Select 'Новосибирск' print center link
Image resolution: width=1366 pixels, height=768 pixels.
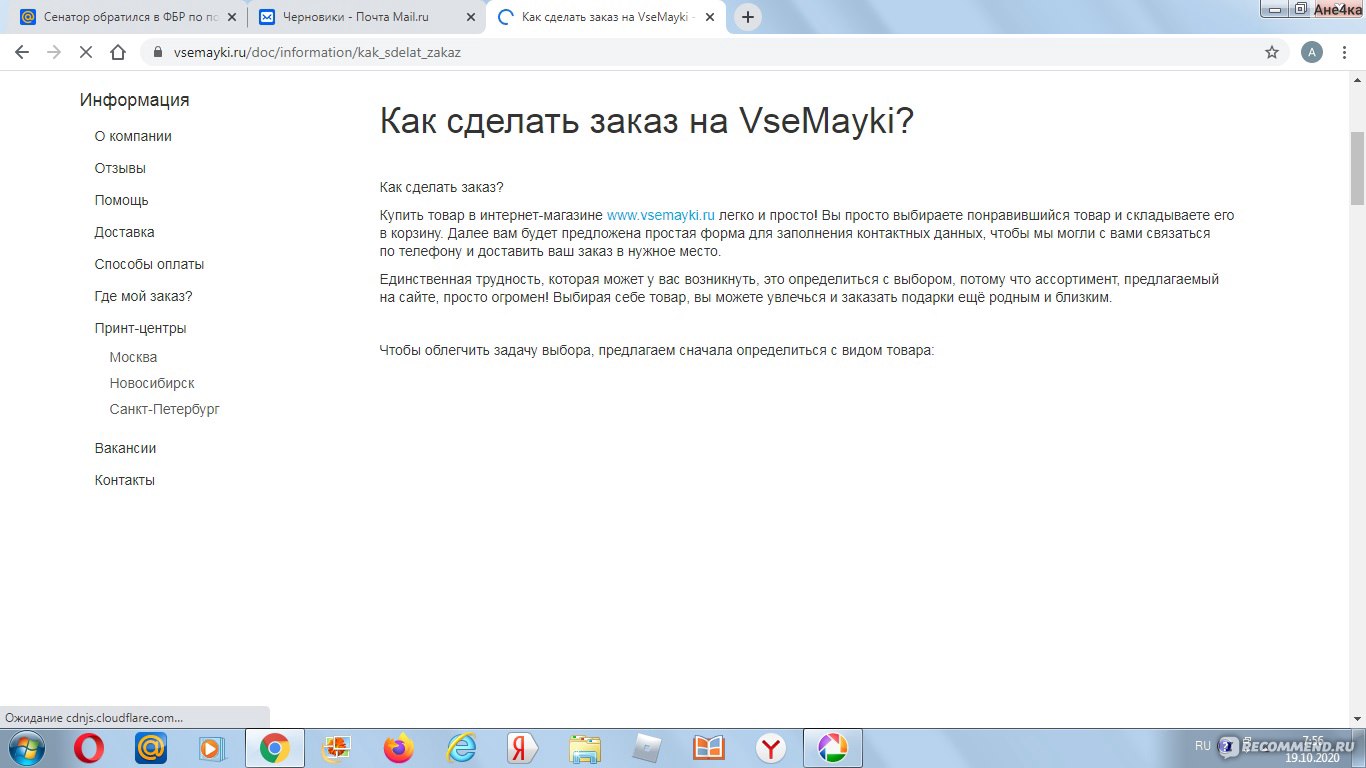(x=152, y=383)
